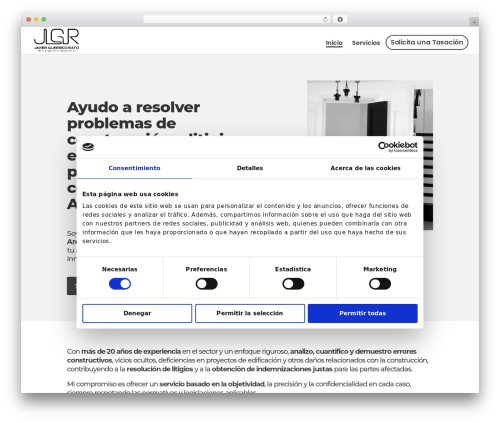Open the Detalles tab
Screen dimensions: 500x423
point(250,168)
